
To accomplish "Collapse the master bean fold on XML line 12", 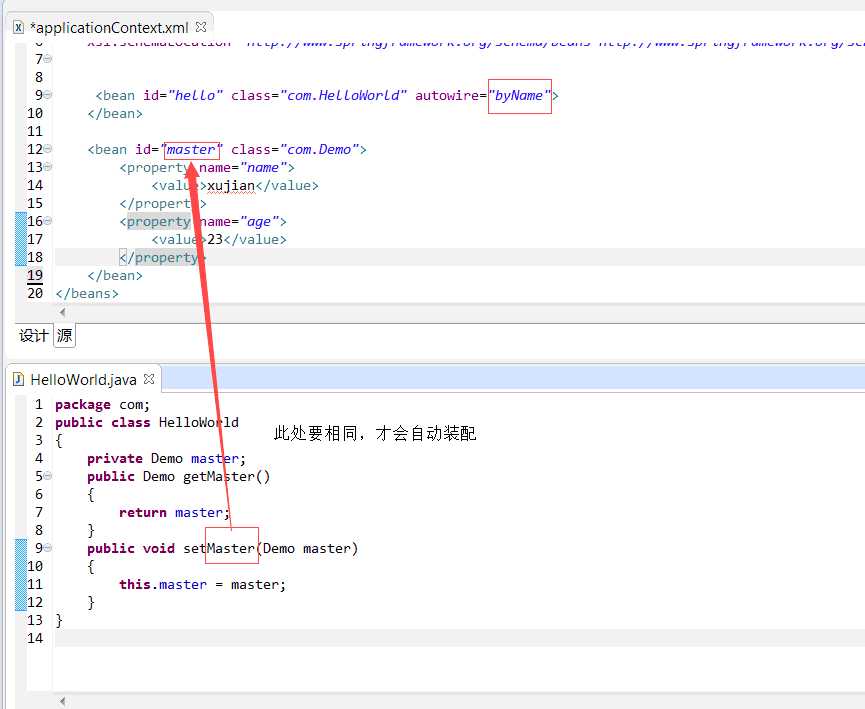I will point(48,149).
